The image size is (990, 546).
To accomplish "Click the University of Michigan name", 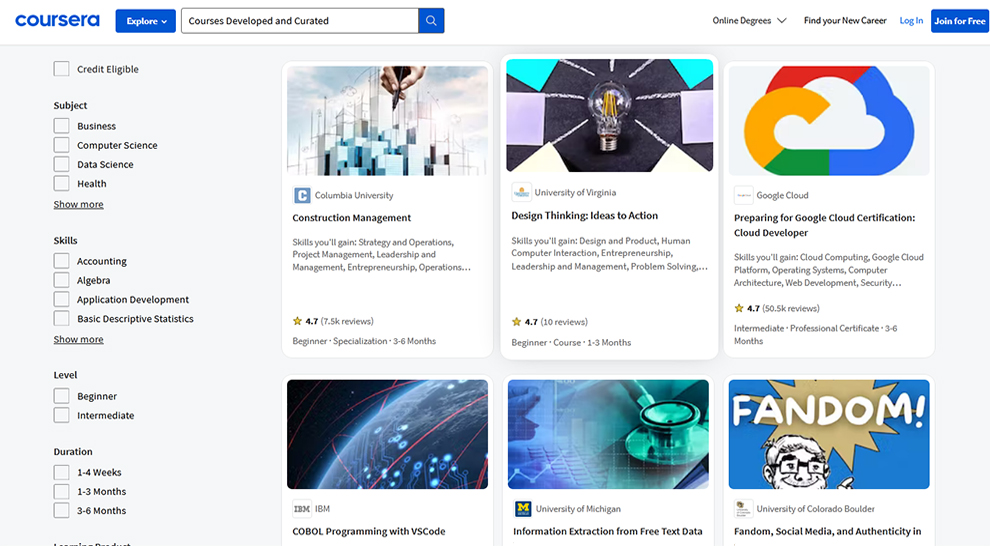I will click(x=578, y=509).
